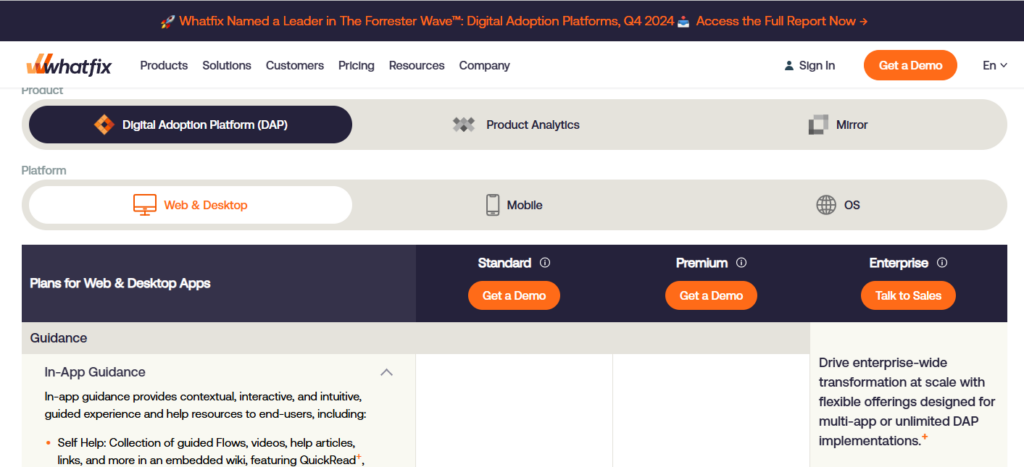Switch to the Mirror product tab

838,124
